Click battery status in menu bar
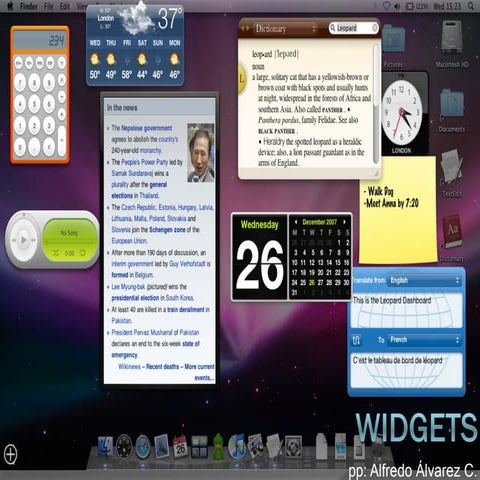 417,6
